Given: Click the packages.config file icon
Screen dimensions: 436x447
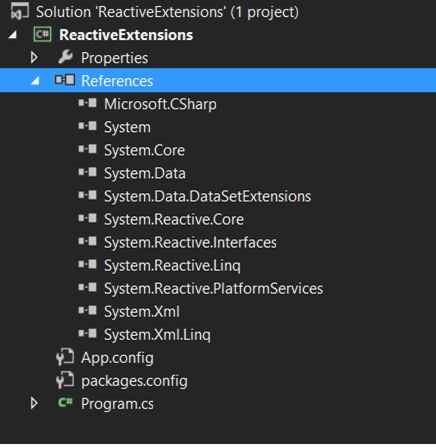Looking at the screenshot, I should [x=65, y=380].
